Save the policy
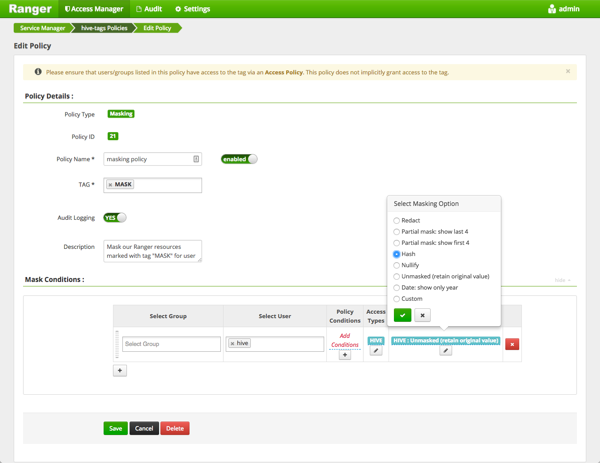Viewport: 600px width, 463px height. pyautogui.click(x=116, y=428)
